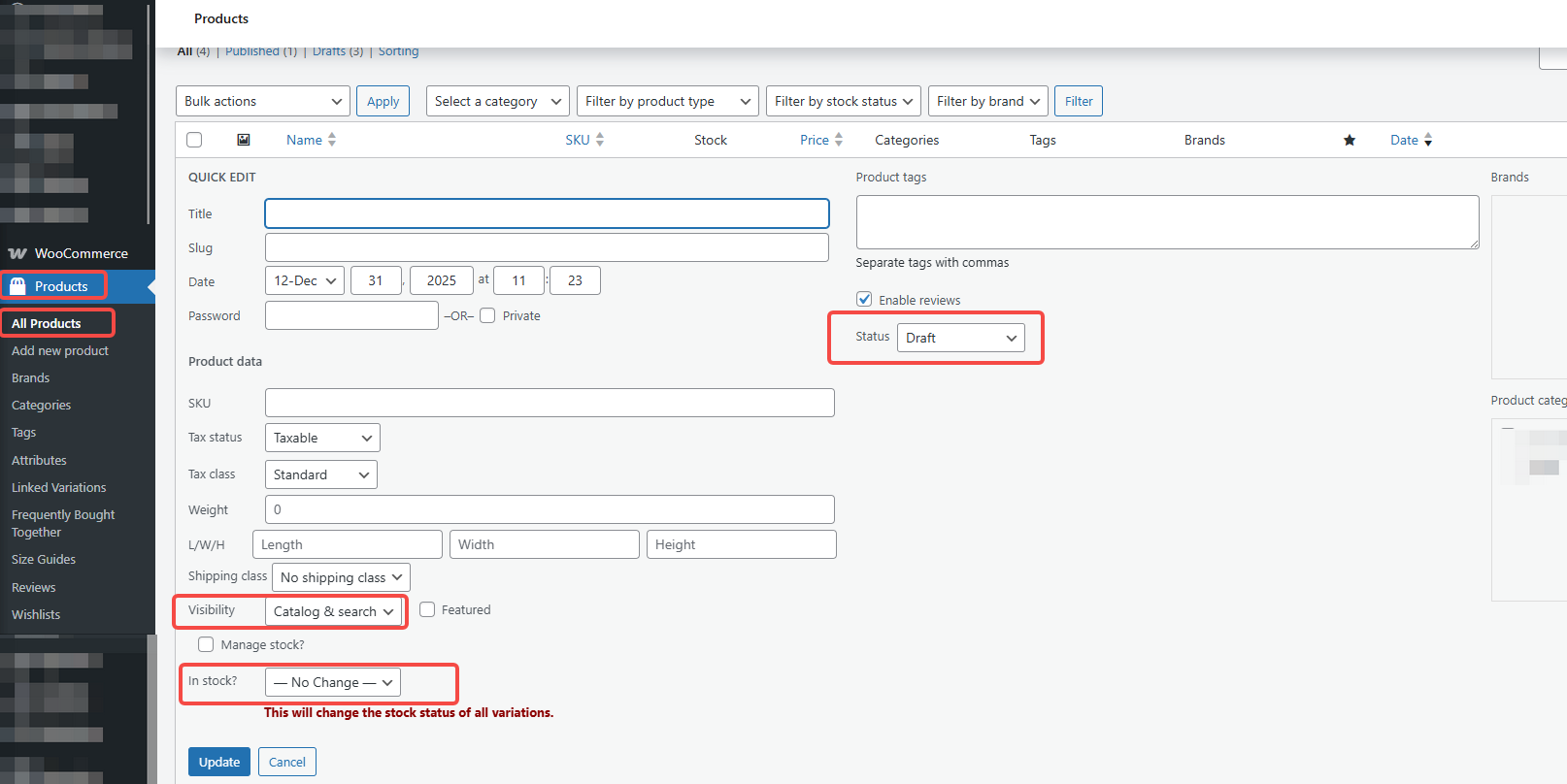Open the Tags submenu item

[24, 432]
